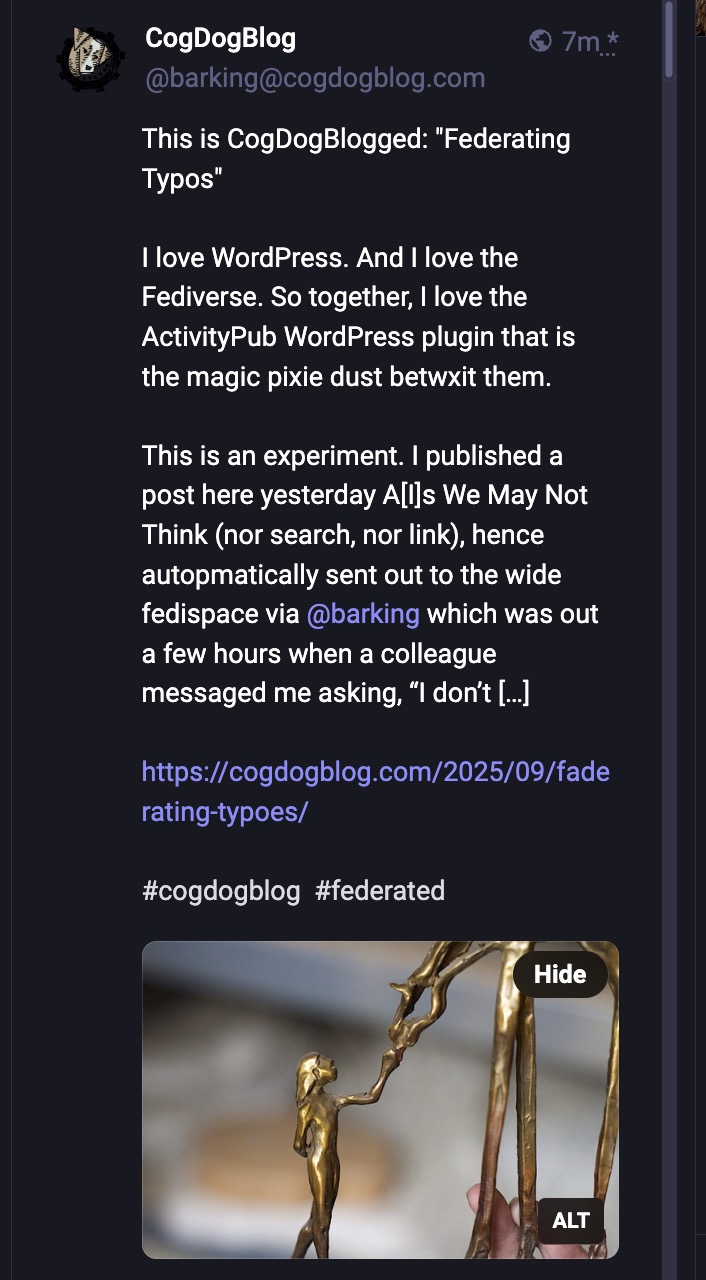Viewport: 706px width, 1280px height.
Task: Click the edited asterisk marker
Action: coord(612,42)
